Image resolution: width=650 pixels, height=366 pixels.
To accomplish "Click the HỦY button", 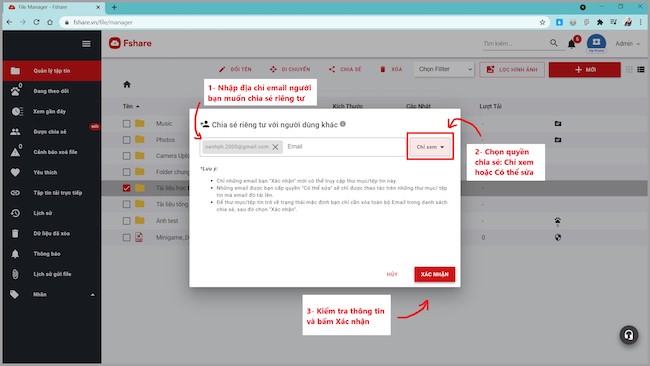I will [x=392, y=274].
